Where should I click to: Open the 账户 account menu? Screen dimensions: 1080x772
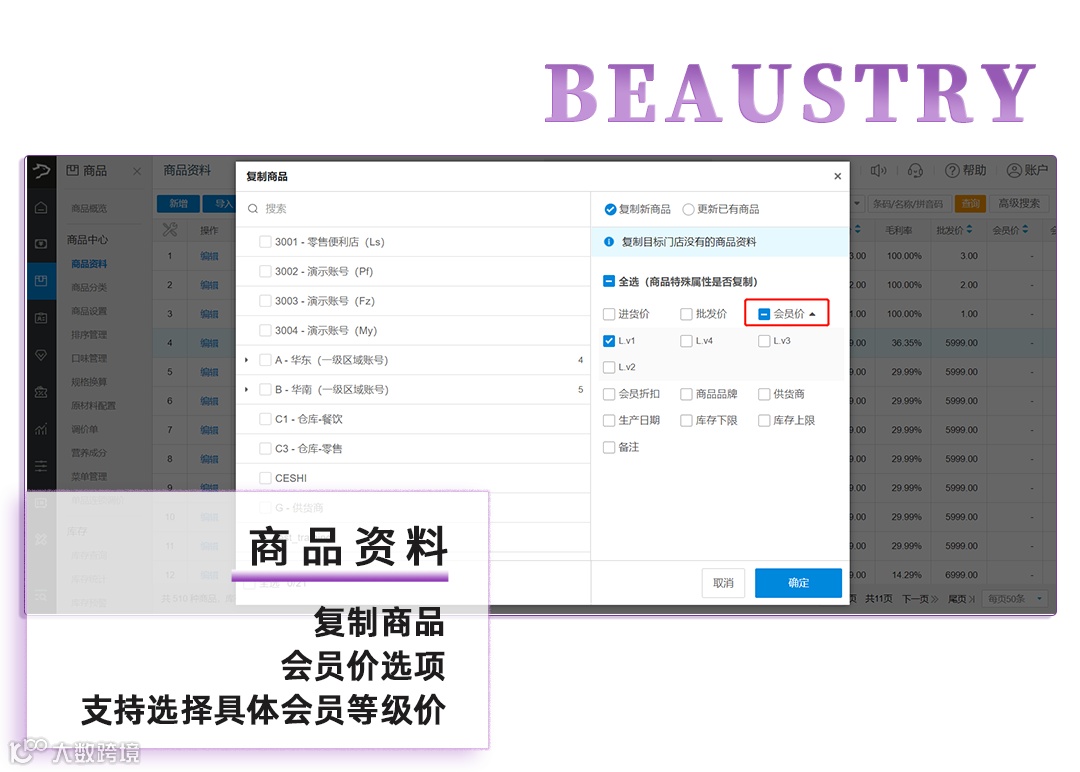point(1027,170)
